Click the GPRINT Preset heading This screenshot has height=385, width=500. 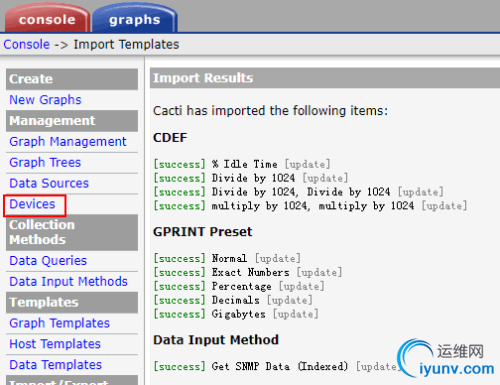pyautogui.click(x=202, y=232)
